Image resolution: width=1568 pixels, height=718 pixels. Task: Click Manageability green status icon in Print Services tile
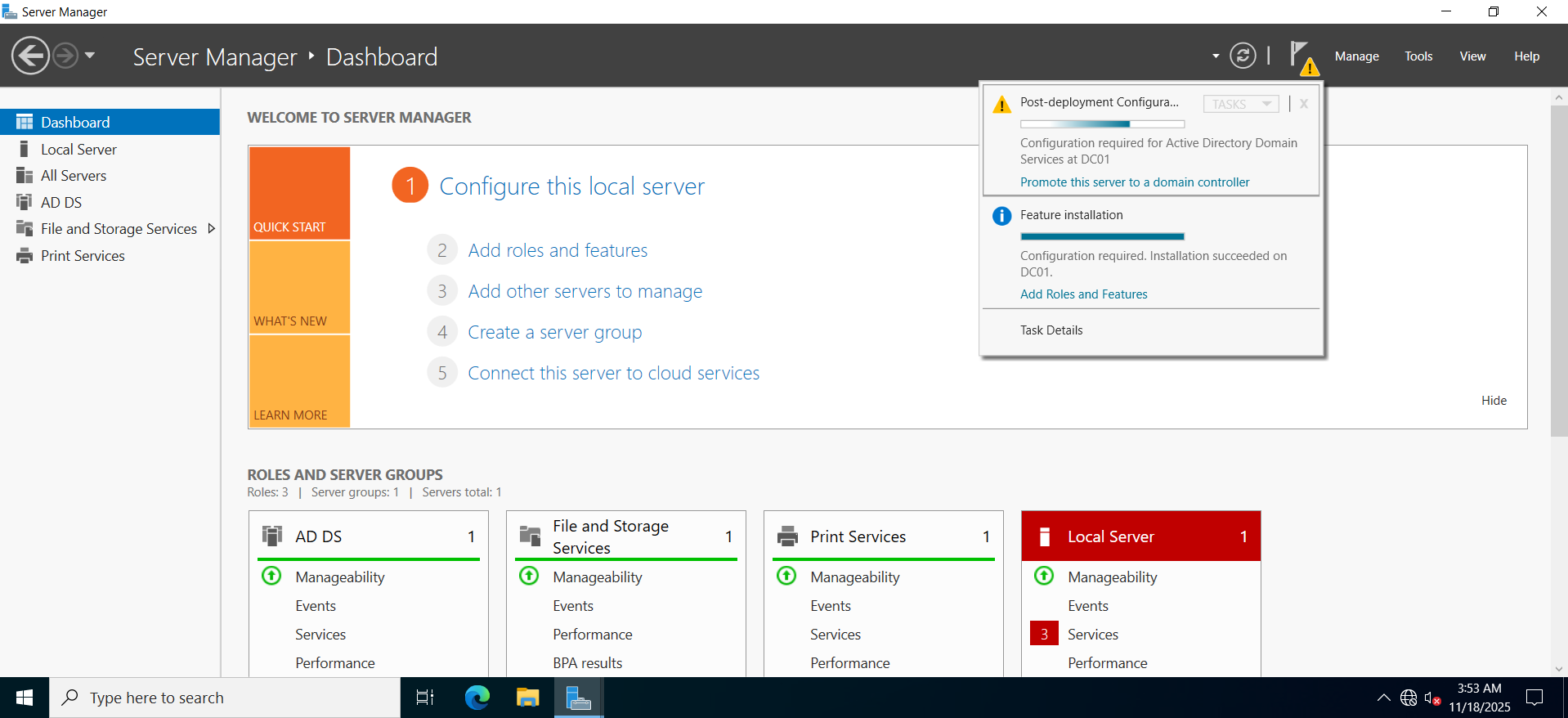pos(786,576)
